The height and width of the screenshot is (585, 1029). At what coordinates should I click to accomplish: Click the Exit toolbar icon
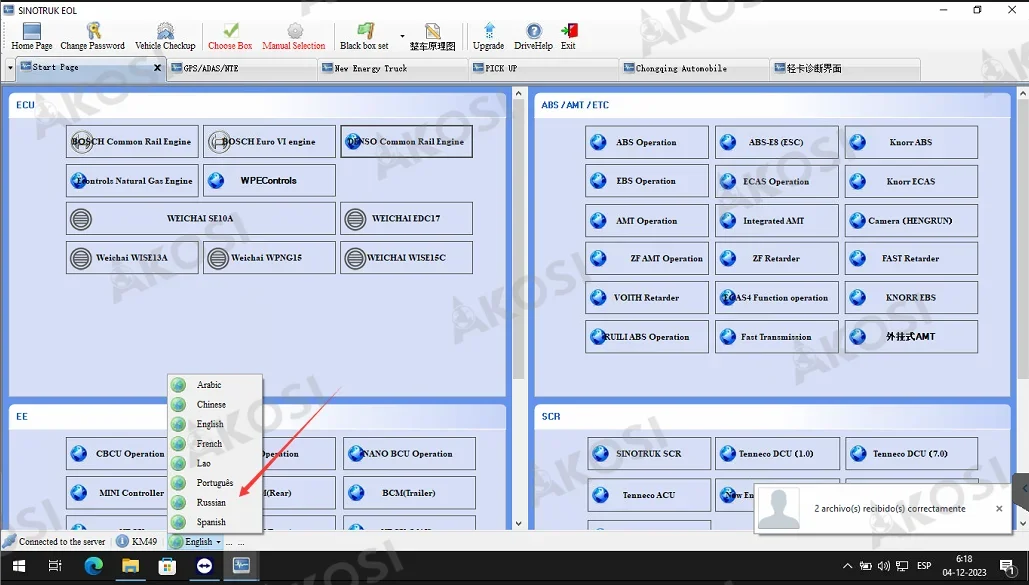pos(569,31)
